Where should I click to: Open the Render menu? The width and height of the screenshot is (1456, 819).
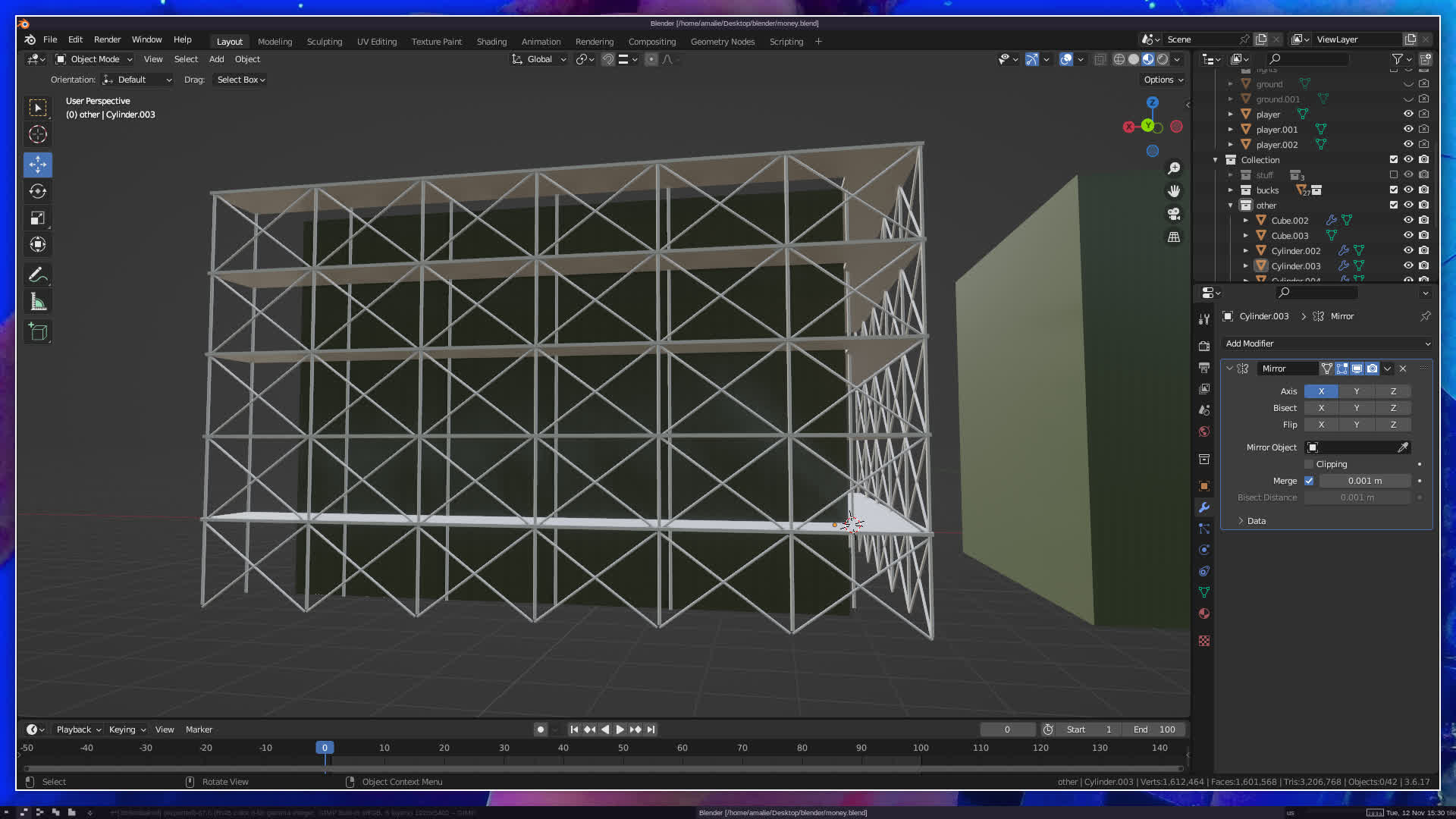107,39
